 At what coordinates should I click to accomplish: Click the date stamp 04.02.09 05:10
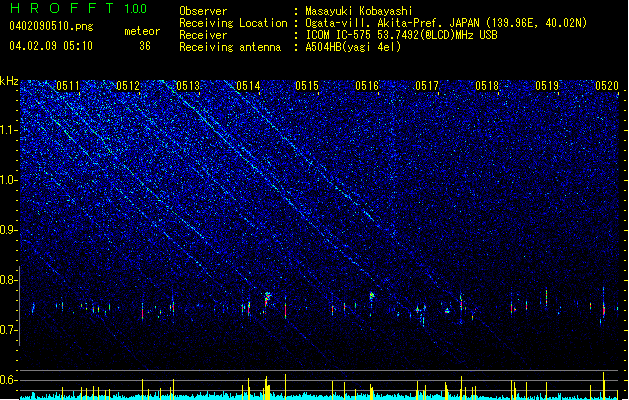pyautogui.click(x=51, y=46)
